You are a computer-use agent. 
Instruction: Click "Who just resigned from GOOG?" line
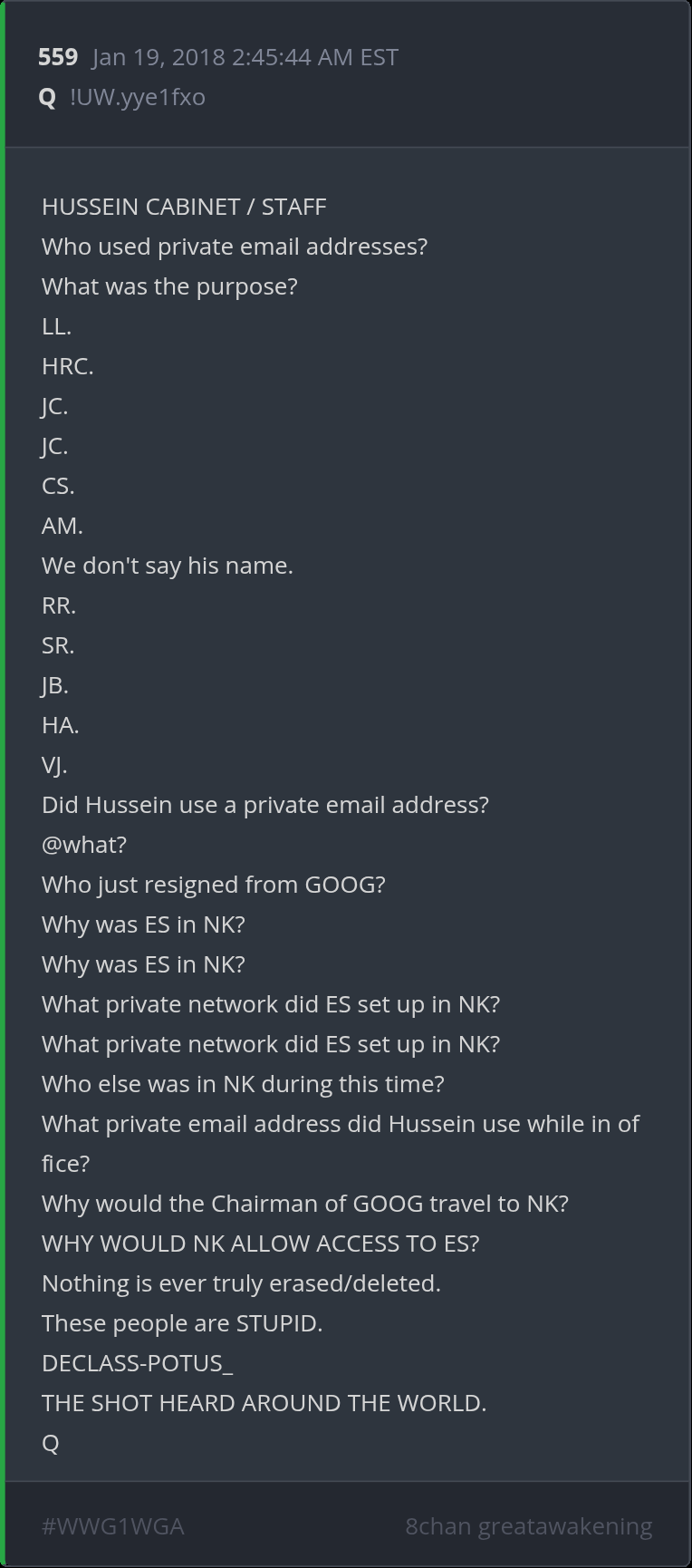[214, 885]
